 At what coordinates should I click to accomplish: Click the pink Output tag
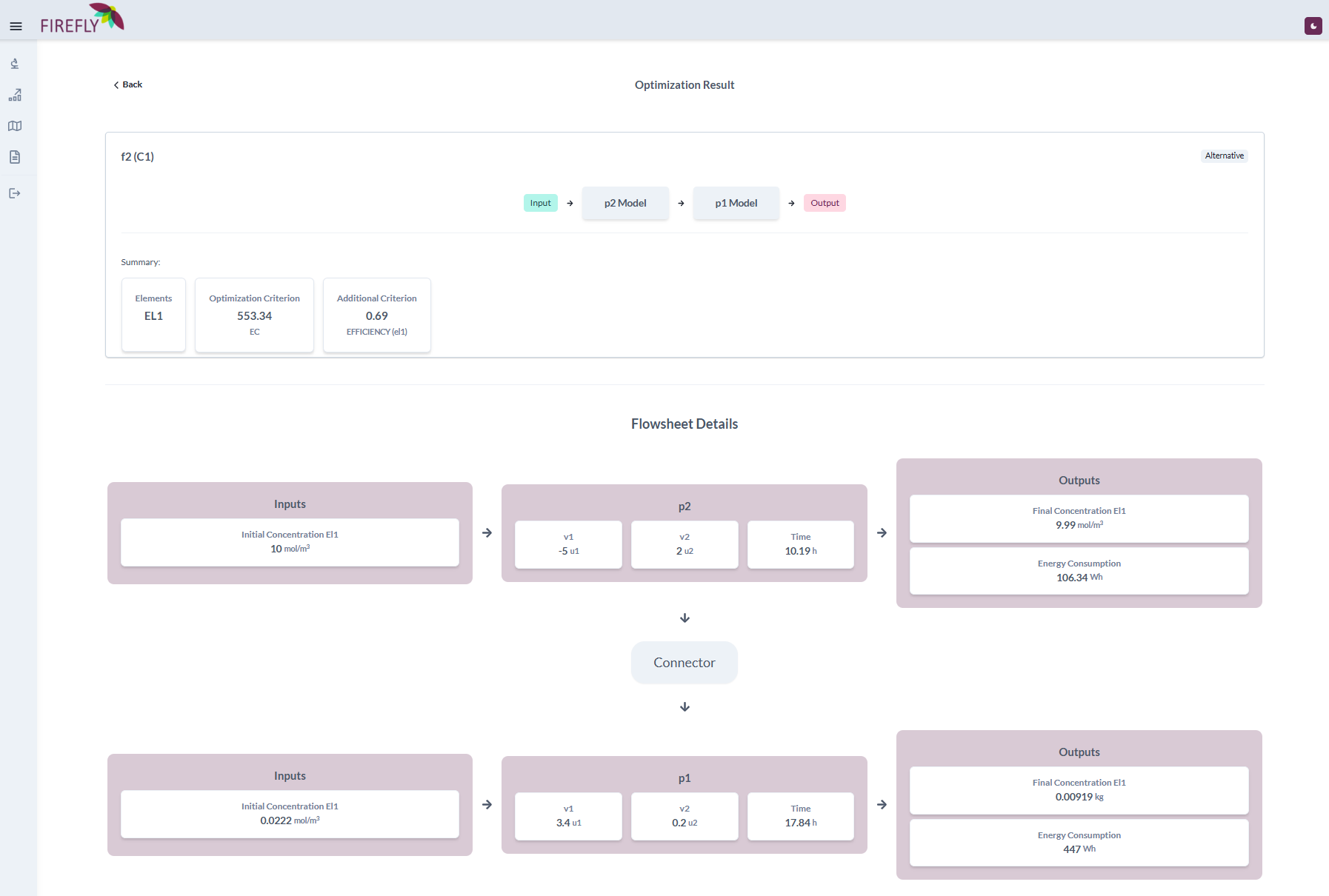click(x=825, y=203)
